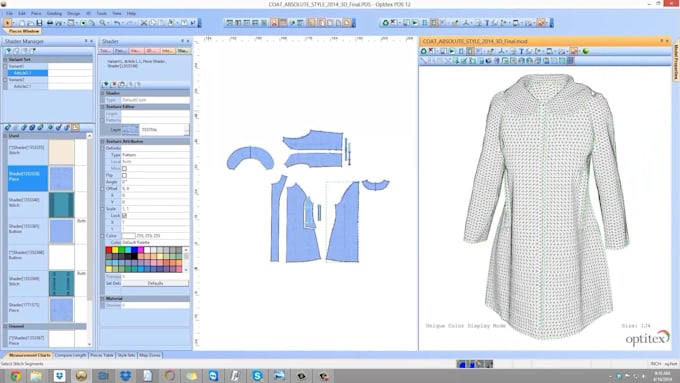Click the first blue sphere shader icon
Image resolution: width=680 pixels, height=383 pixels.
(x=8, y=128)
